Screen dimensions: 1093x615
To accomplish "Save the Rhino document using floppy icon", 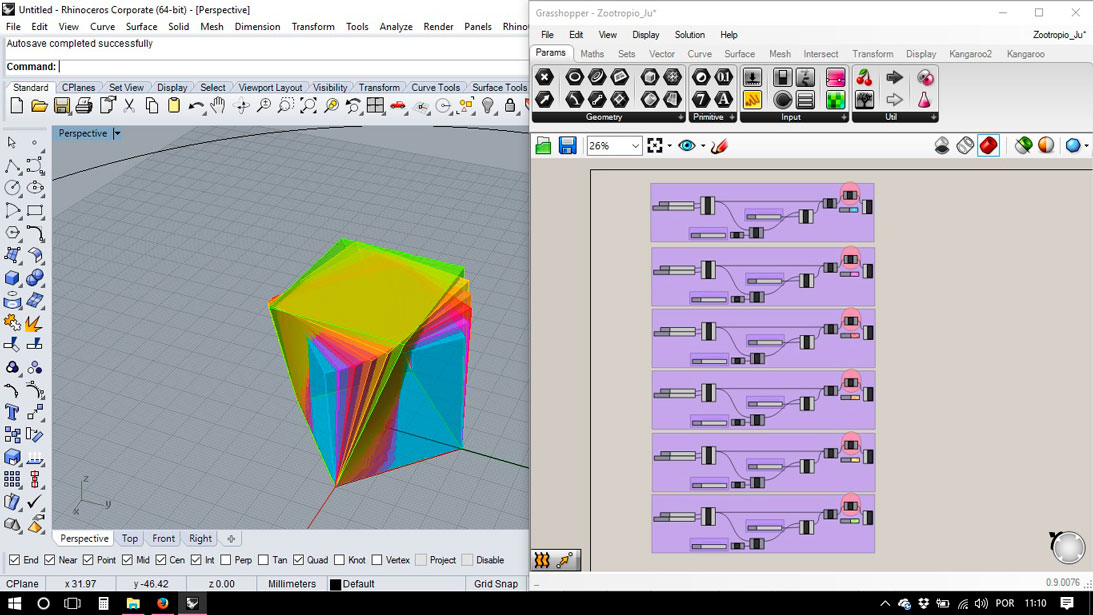I will [61, 106].
